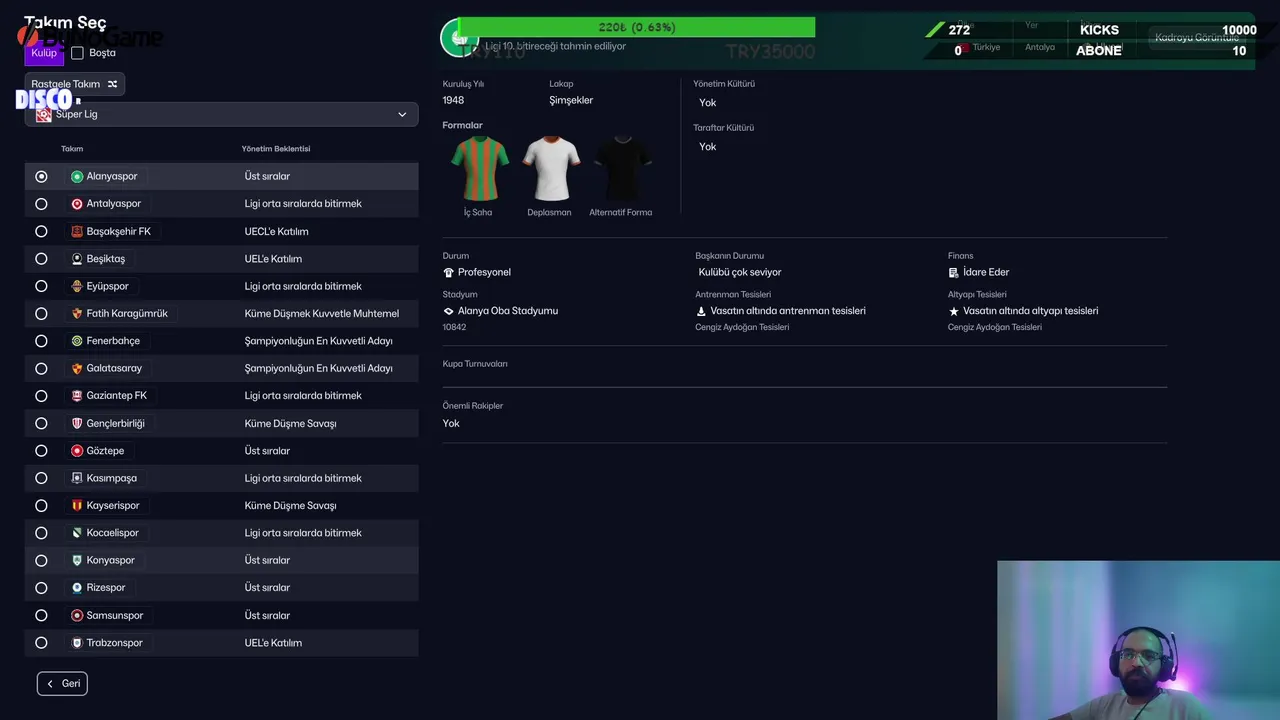This screenshot has width=1280, height=720.
Task: Select the Galatasaray radio button
Action: (41, 368)
